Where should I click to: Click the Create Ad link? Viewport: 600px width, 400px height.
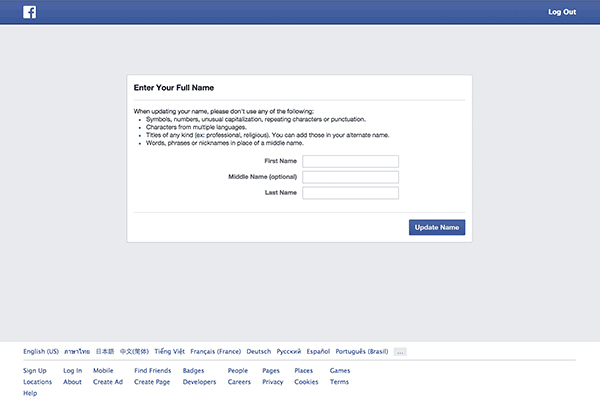tap(107, 382)
